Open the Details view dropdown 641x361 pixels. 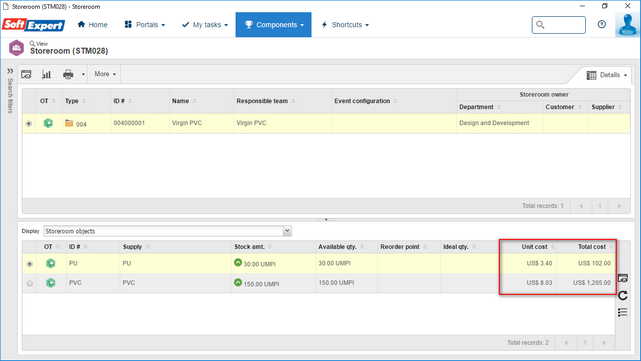[607, 75]
